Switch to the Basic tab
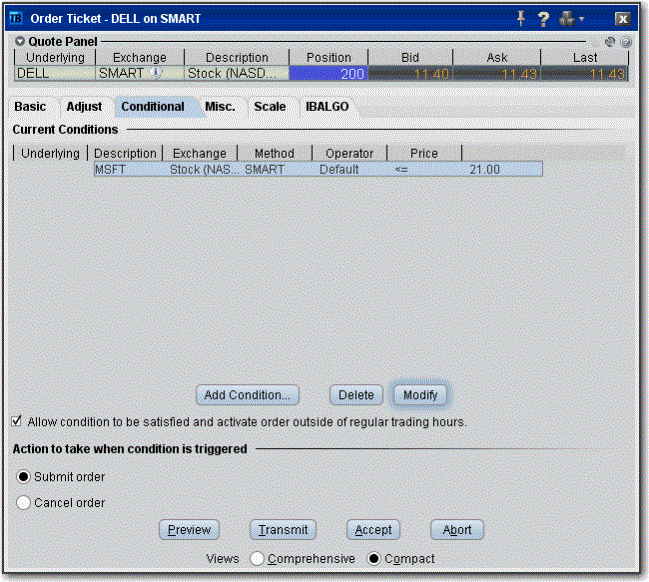Image resolution: width=649 pixels, height=582 pixels. point(30,106)
